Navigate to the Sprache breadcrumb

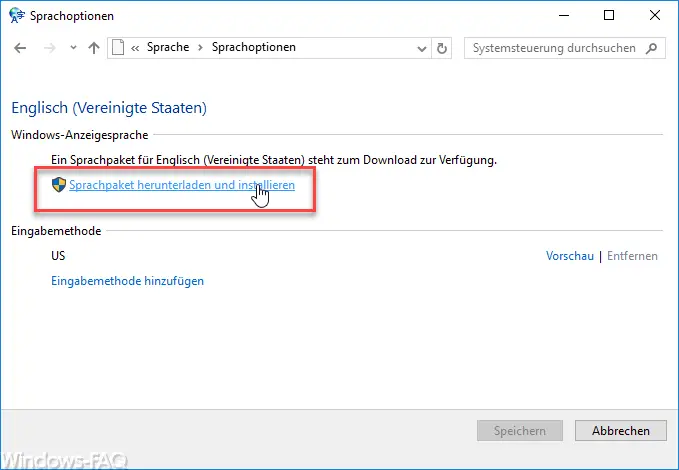[168, 47]
